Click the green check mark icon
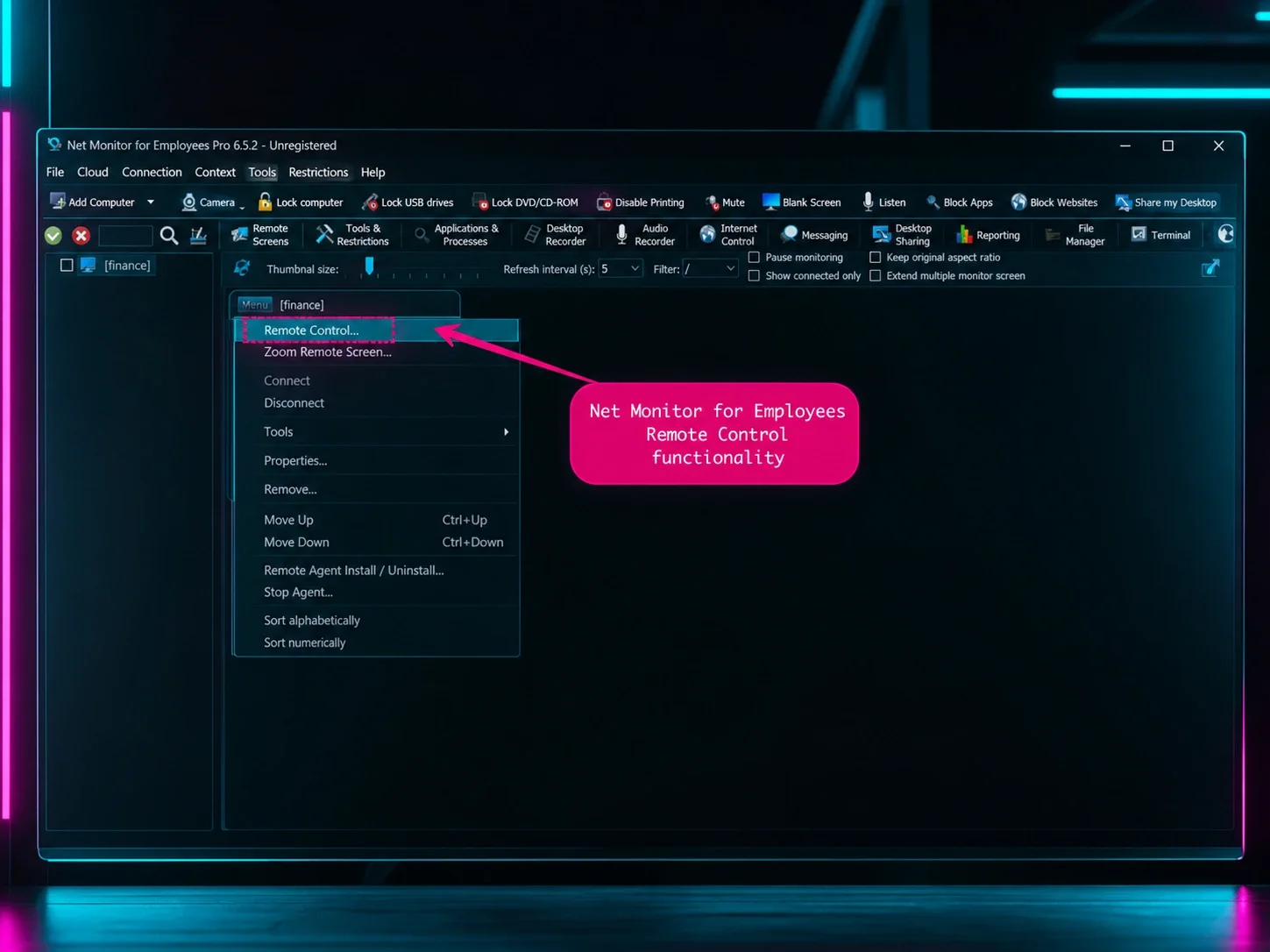1270x952 pixels. (x=53, y=235)
